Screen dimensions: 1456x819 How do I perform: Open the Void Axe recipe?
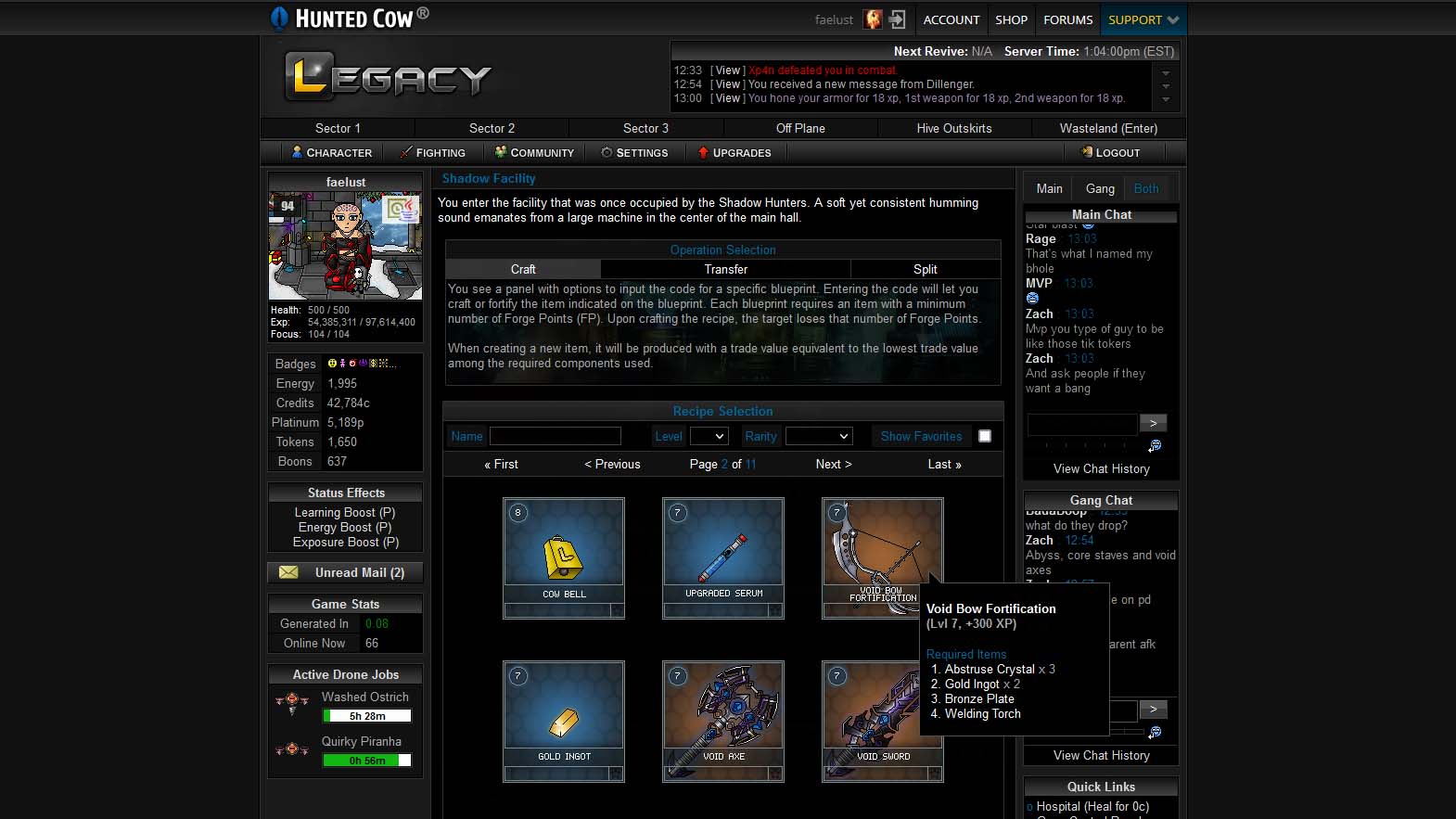pyautogui.click(x=722, y=712)
